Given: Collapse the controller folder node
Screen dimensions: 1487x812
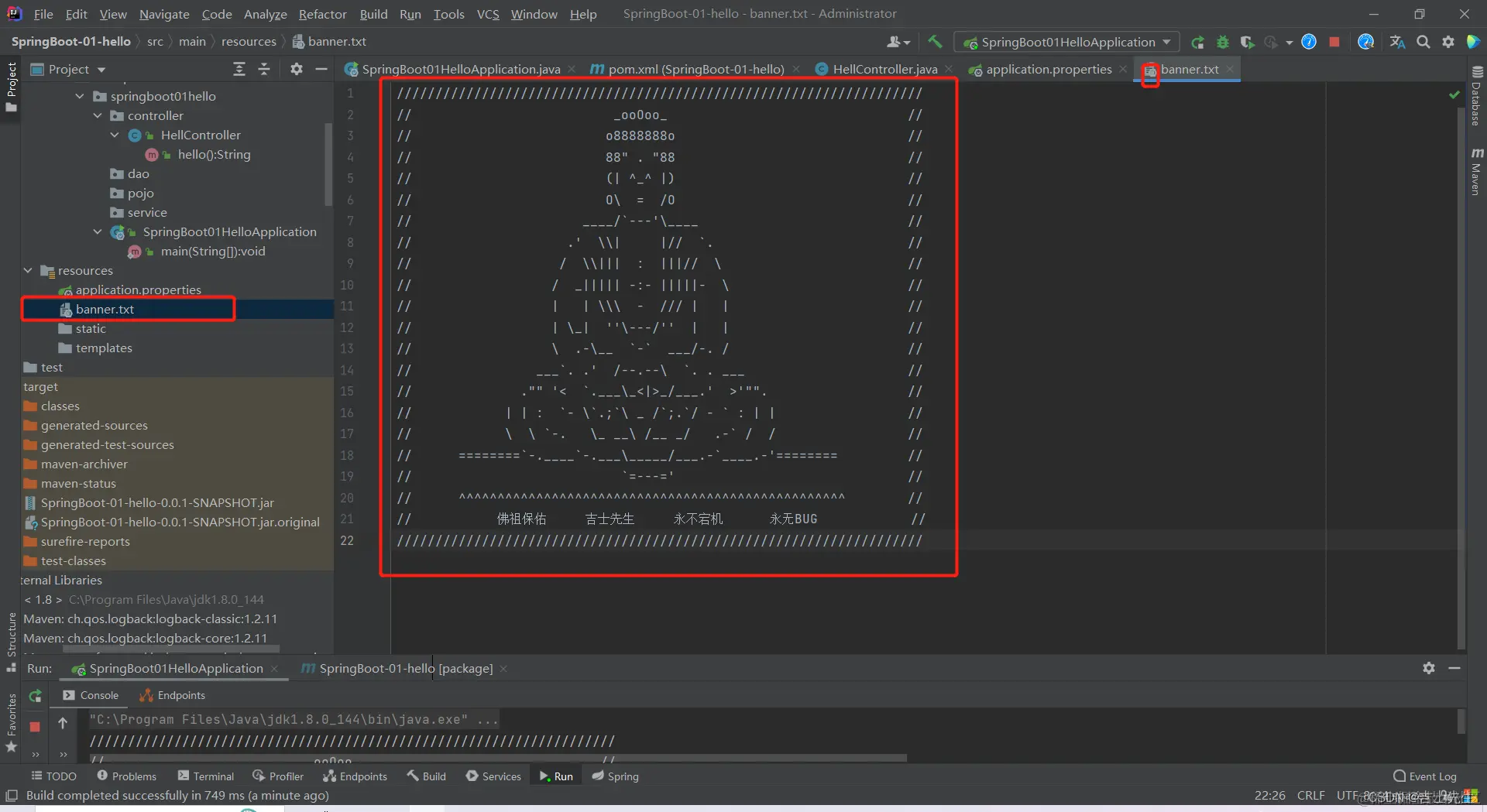Looking at the screenshot, I should [98, 116].
